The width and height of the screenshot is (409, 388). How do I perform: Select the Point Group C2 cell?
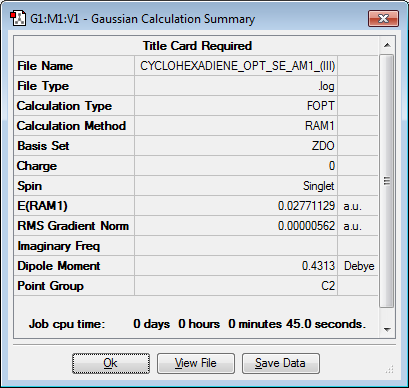coord(236,286)
